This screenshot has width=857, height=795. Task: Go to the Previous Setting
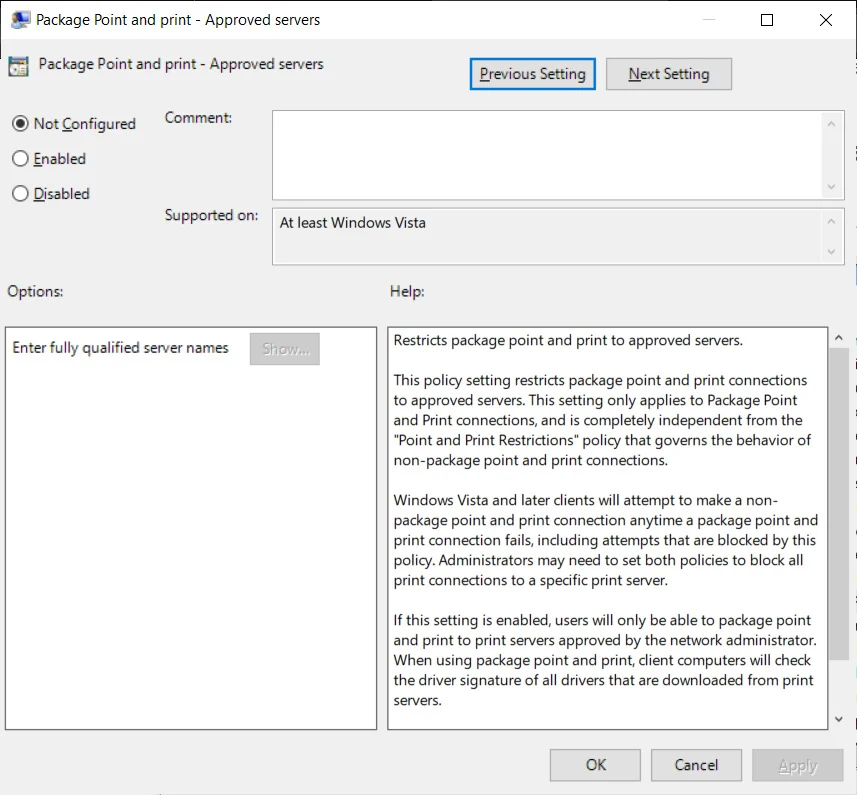click(533, 74)
